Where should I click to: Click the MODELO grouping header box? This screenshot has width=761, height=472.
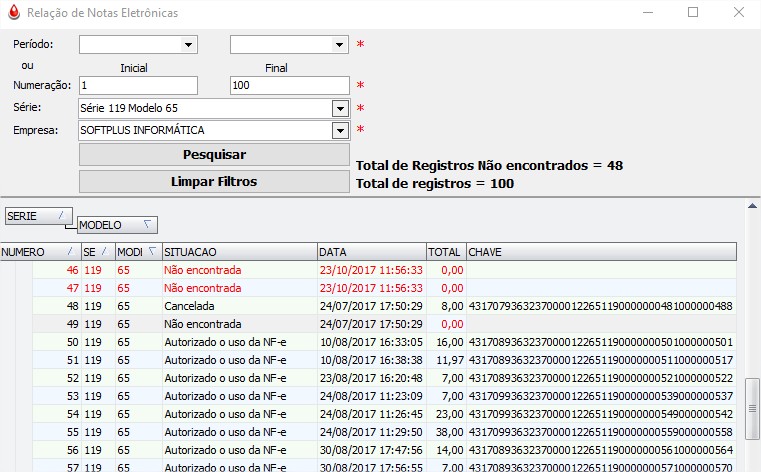tap(117, 225)
